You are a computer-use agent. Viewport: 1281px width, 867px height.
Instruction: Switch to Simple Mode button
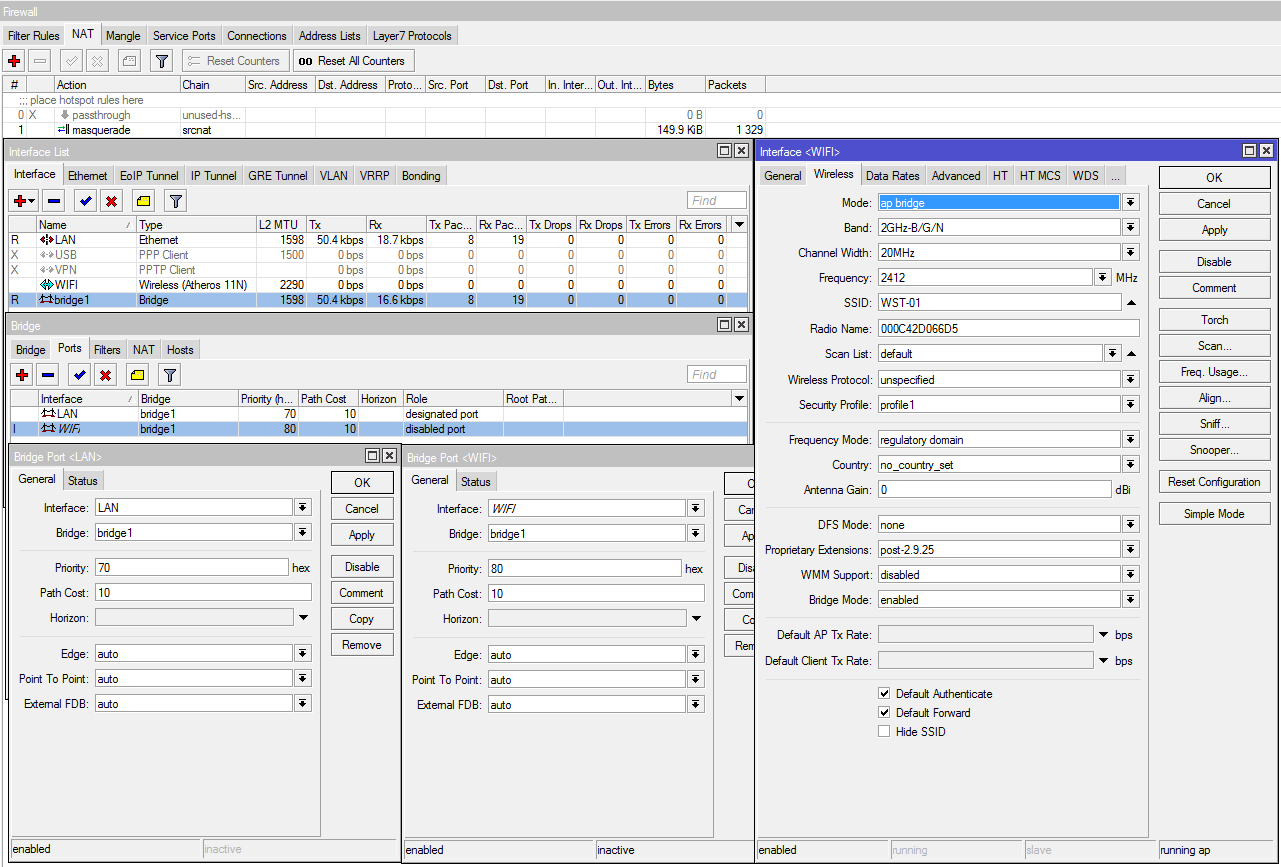[1214, 513]
